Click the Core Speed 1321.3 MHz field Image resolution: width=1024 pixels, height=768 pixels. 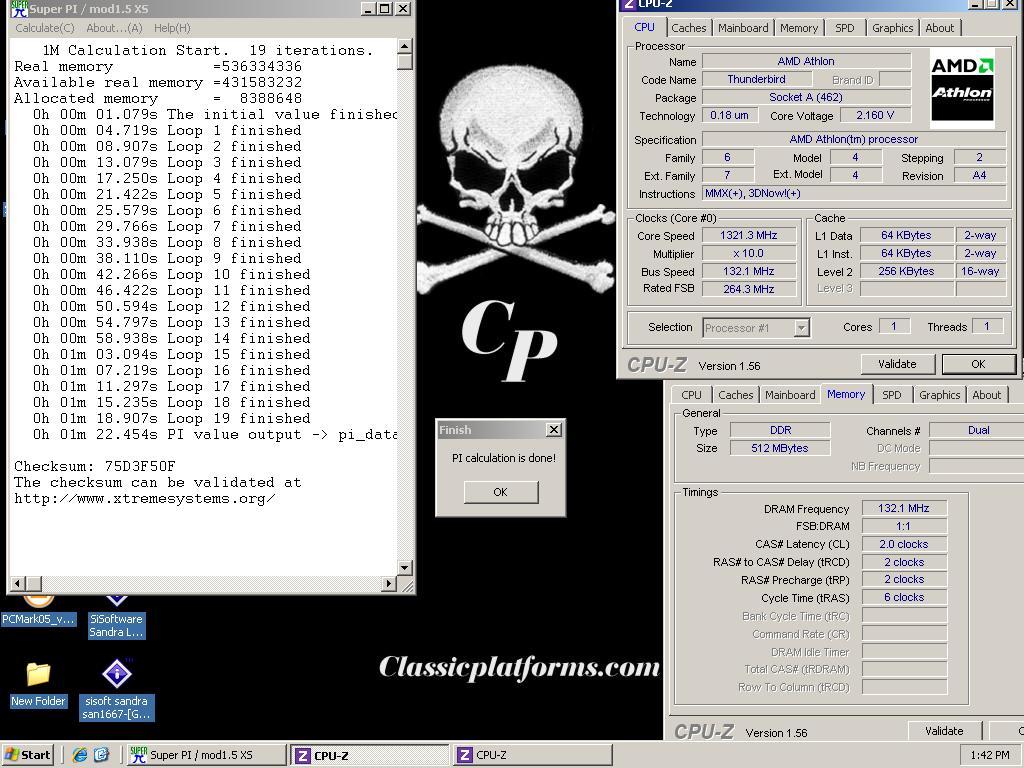click(748, 235)
